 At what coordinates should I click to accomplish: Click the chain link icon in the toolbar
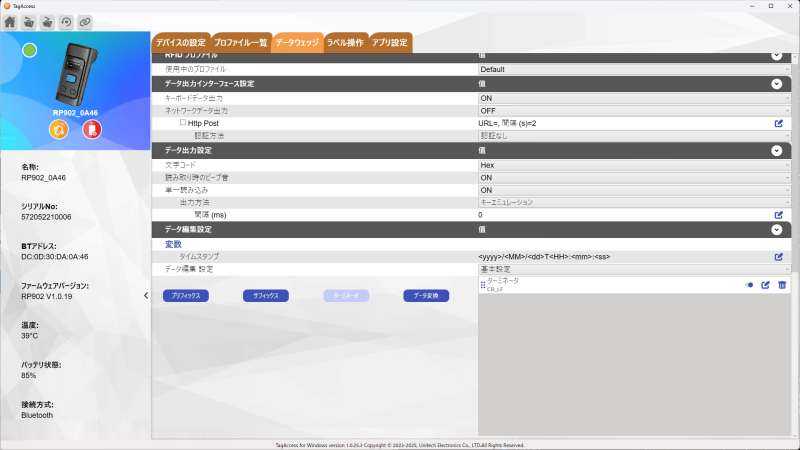click(x=84, y=22)
